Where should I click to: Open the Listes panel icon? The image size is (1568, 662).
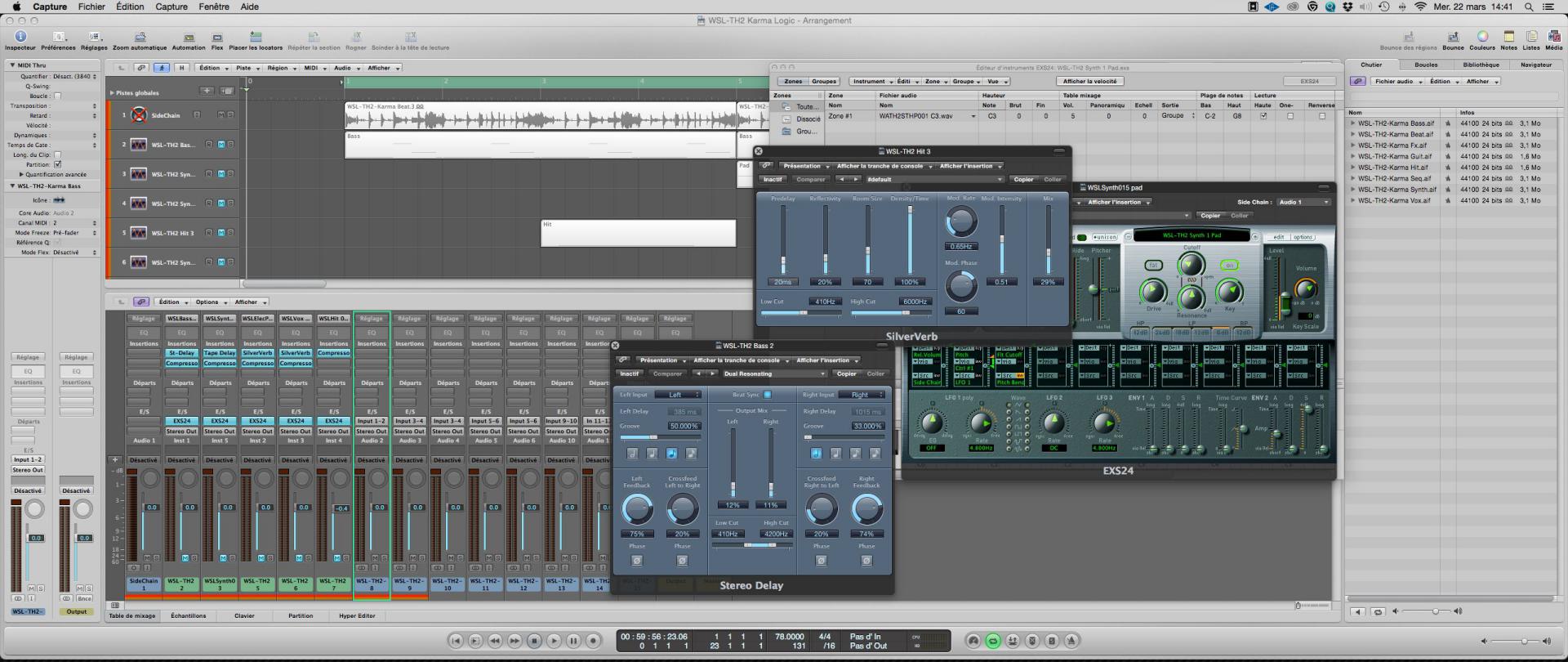point(1531,36)
